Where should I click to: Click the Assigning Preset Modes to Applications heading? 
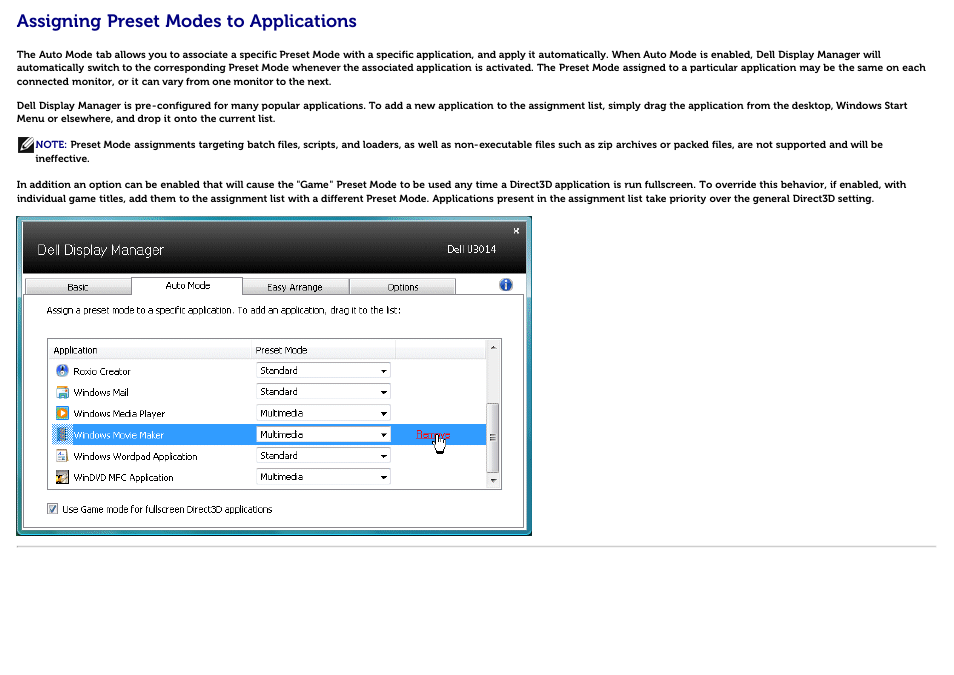187,21
